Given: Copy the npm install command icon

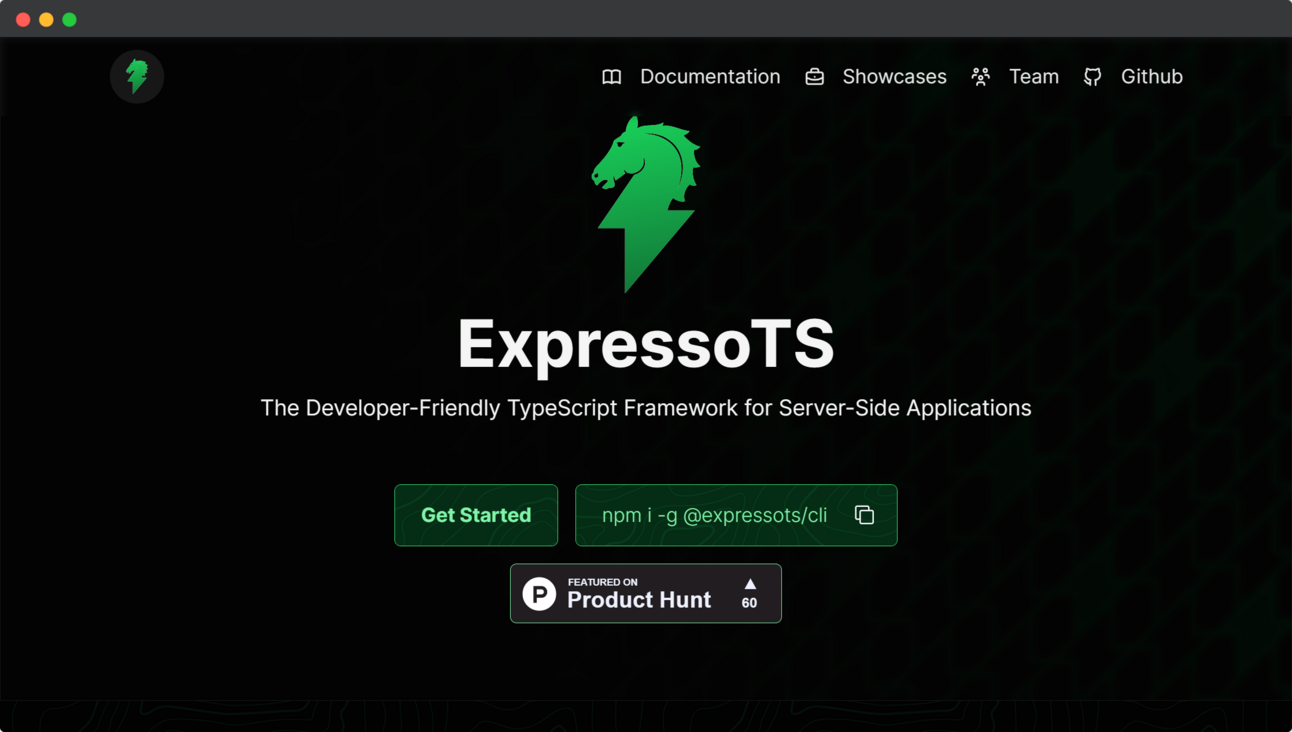Looking at the screenshot, I should pos(865,515).
